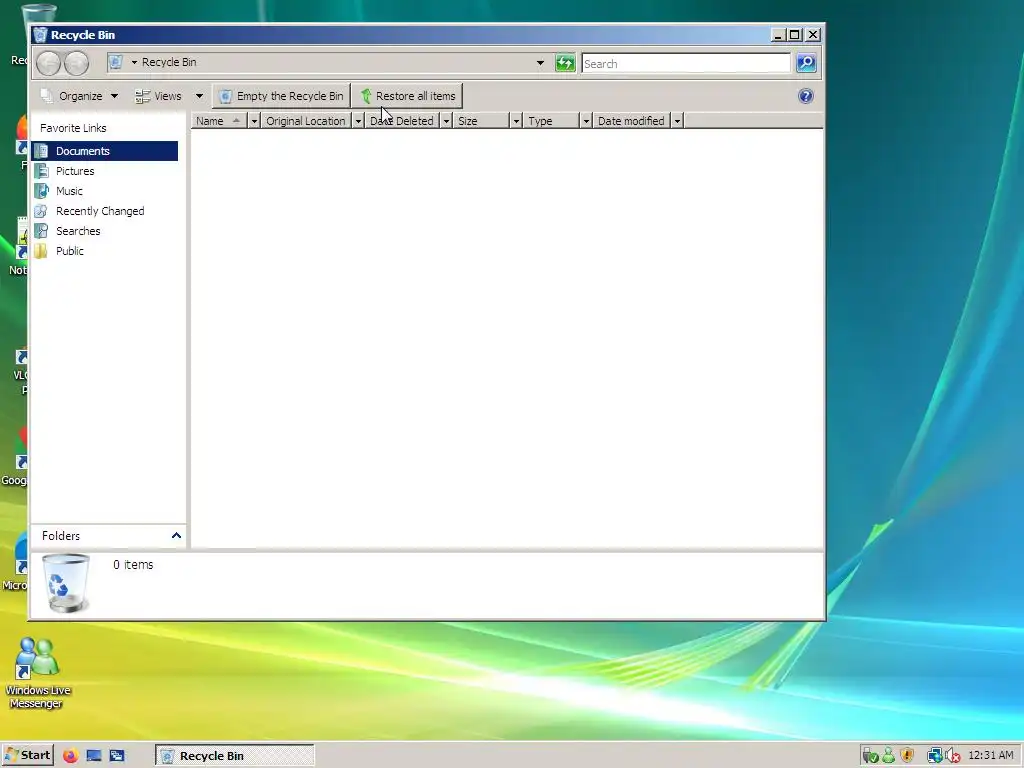
Task: Click the Safely Remove Hardware tray icon
Action: tap(870, 756)
